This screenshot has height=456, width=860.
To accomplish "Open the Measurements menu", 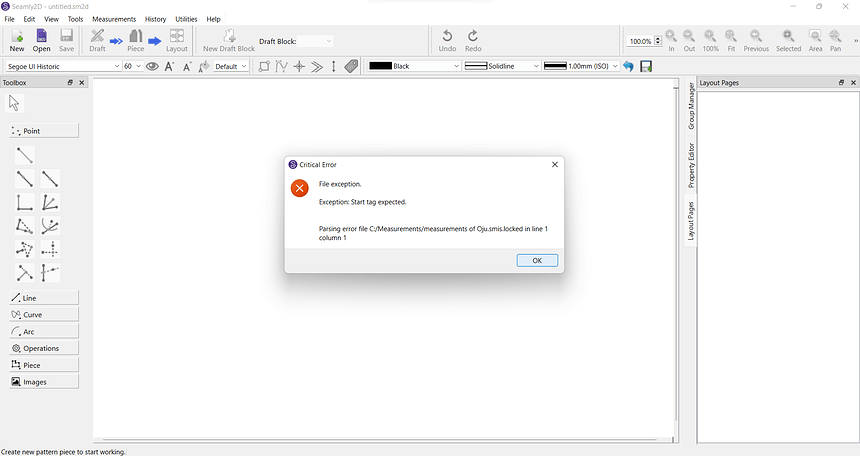I will pos(114,19).
